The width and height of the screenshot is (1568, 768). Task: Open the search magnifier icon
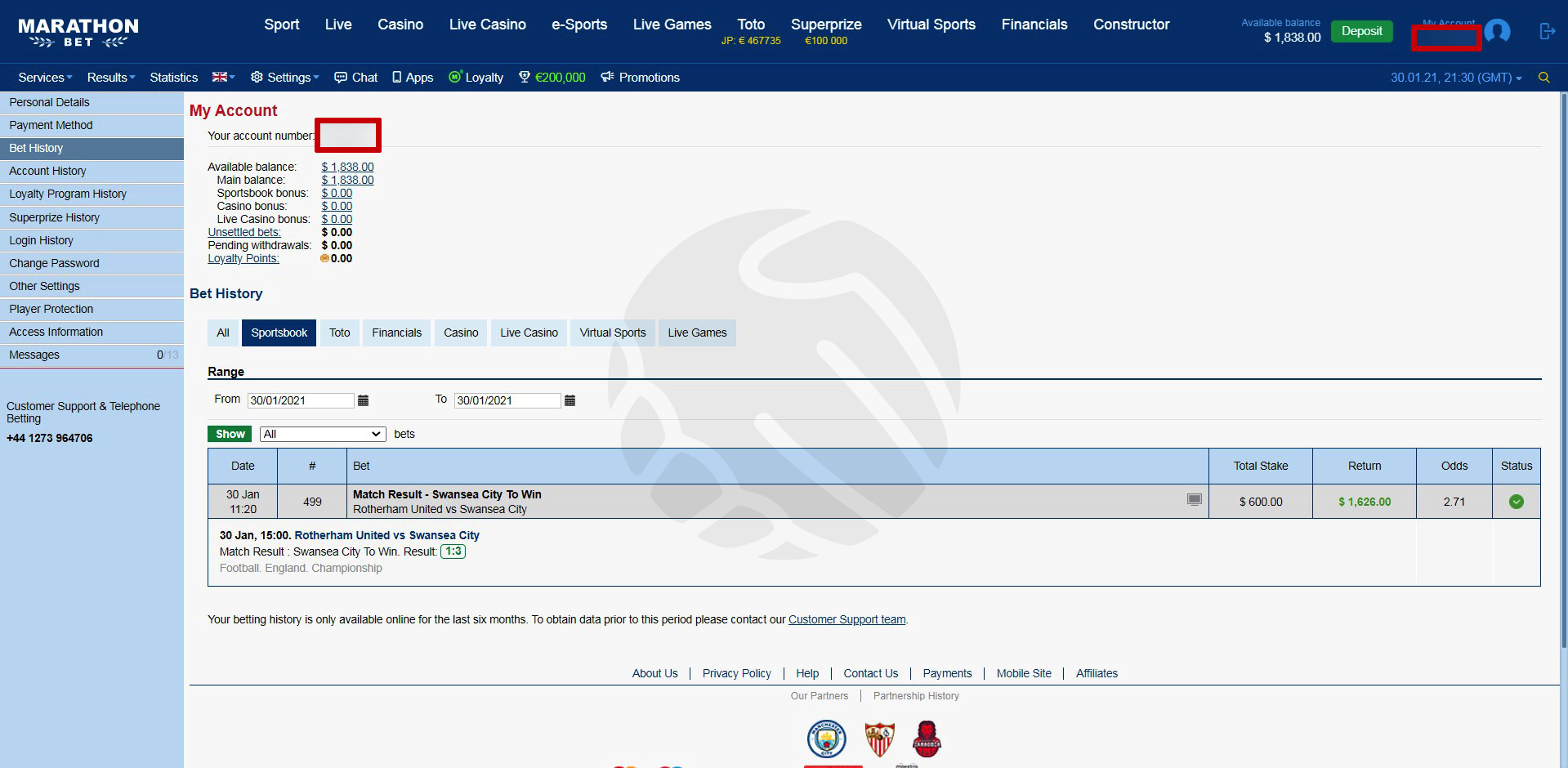point(1543,78)
